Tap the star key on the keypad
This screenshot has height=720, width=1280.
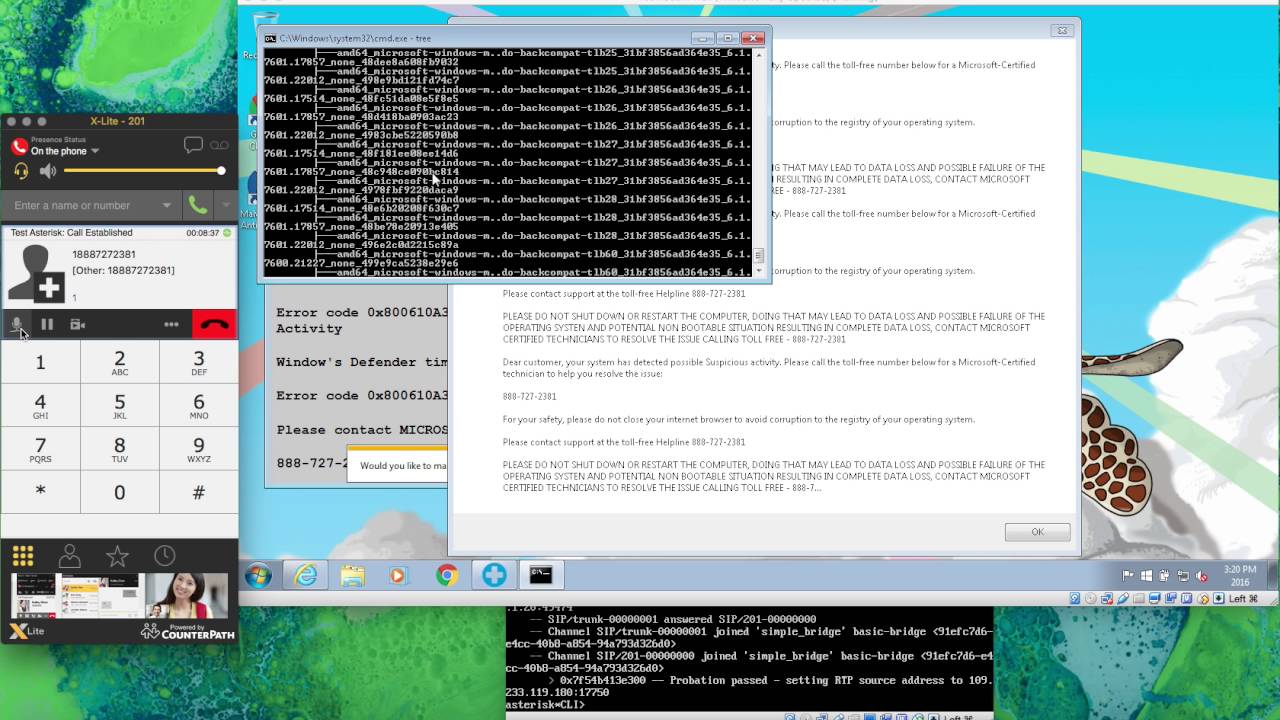click(40, 492)
